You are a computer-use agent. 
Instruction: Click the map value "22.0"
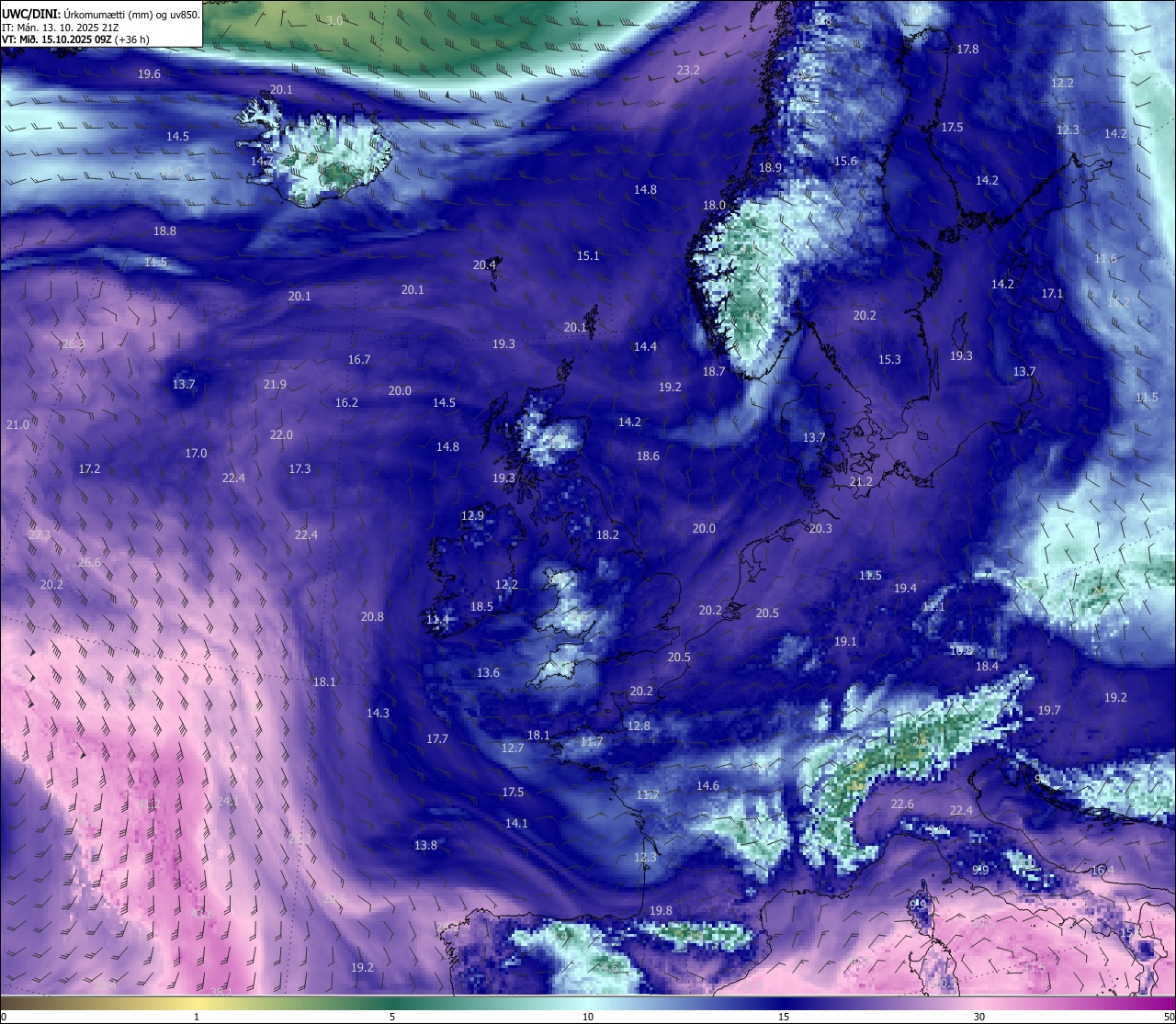tap(281, 435)
